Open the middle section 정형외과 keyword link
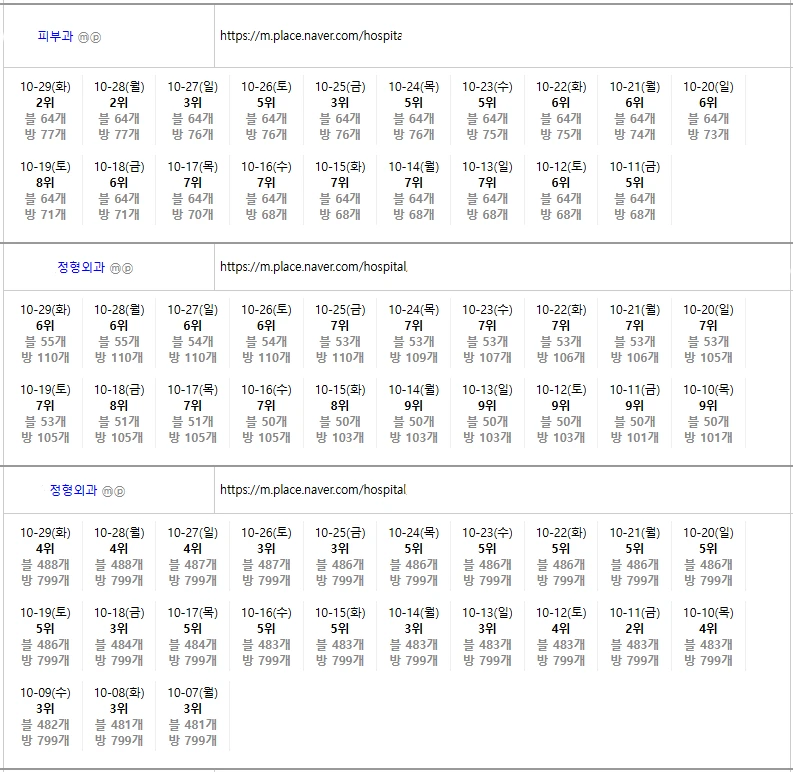The height and width of the screenshot is (772, 793). (x=82, y=267)
